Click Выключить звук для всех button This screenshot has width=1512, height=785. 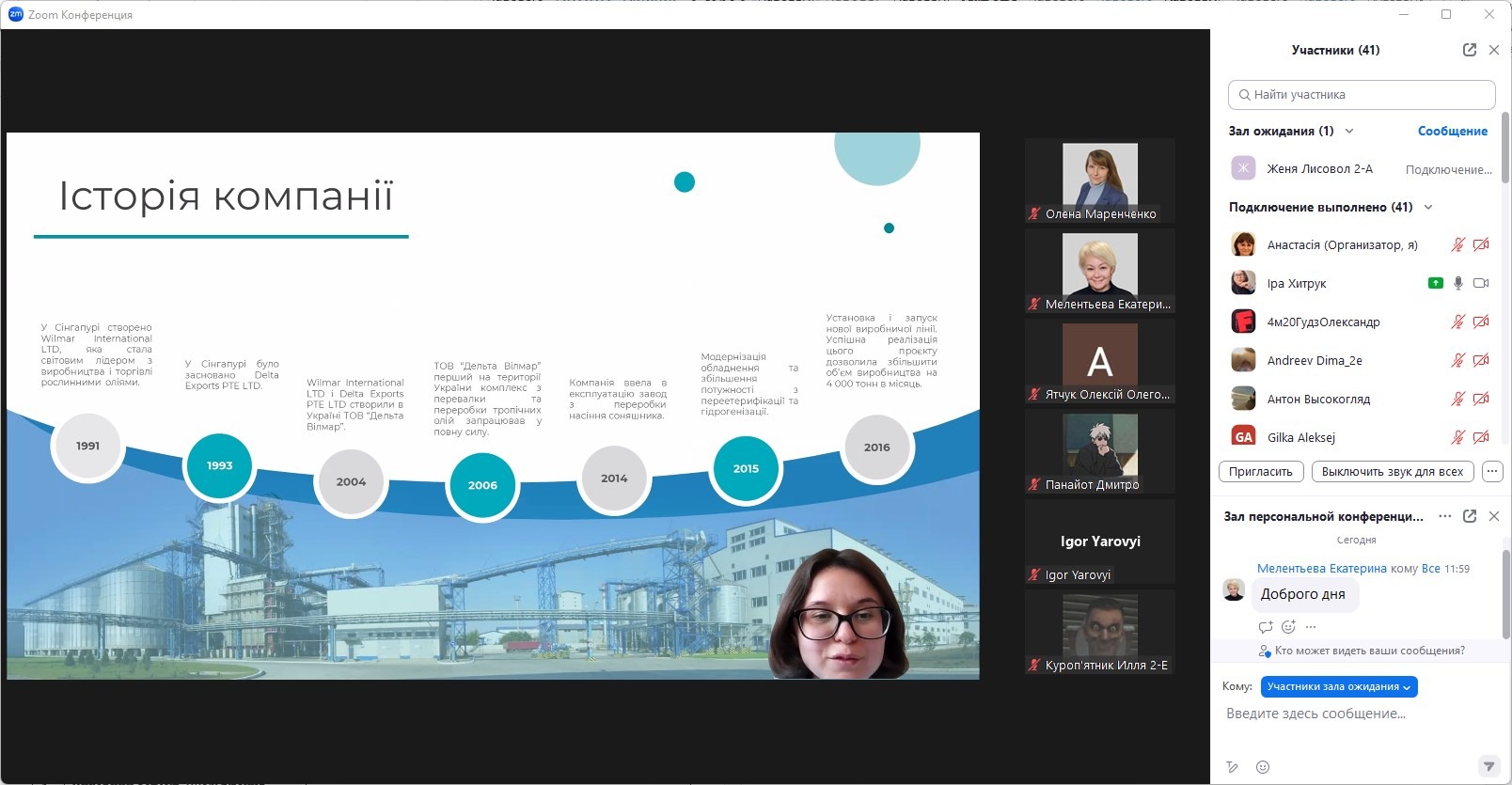1393,472
